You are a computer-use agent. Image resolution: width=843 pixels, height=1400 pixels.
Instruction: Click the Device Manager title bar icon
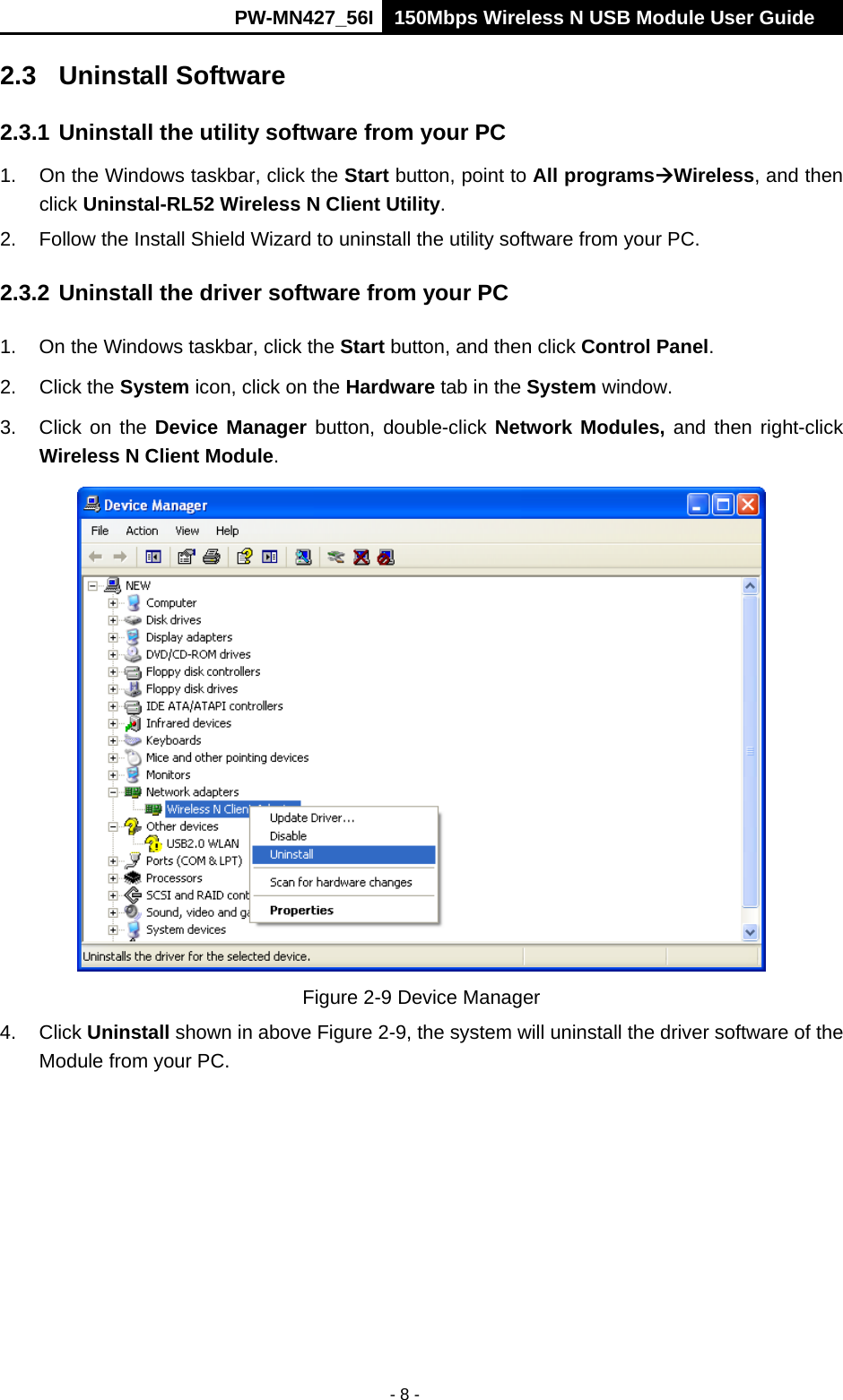coord(92,505)
